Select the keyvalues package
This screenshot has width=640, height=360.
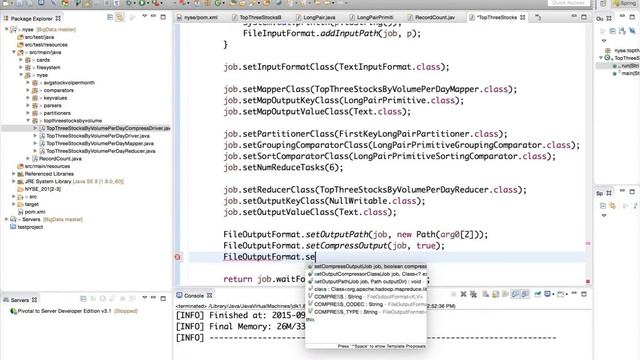[55, 98]
